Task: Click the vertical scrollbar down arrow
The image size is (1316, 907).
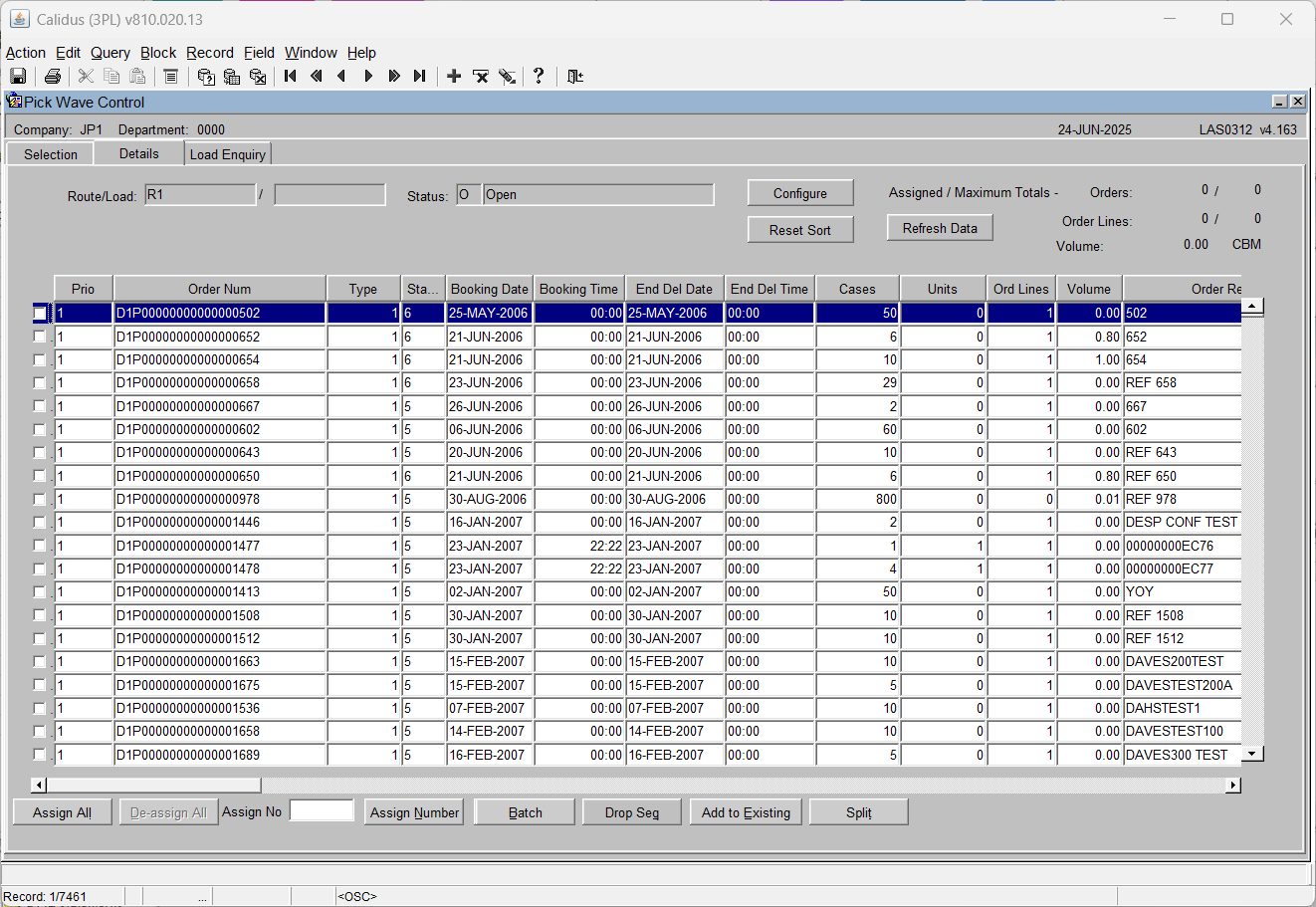Action: point(1253,754)
